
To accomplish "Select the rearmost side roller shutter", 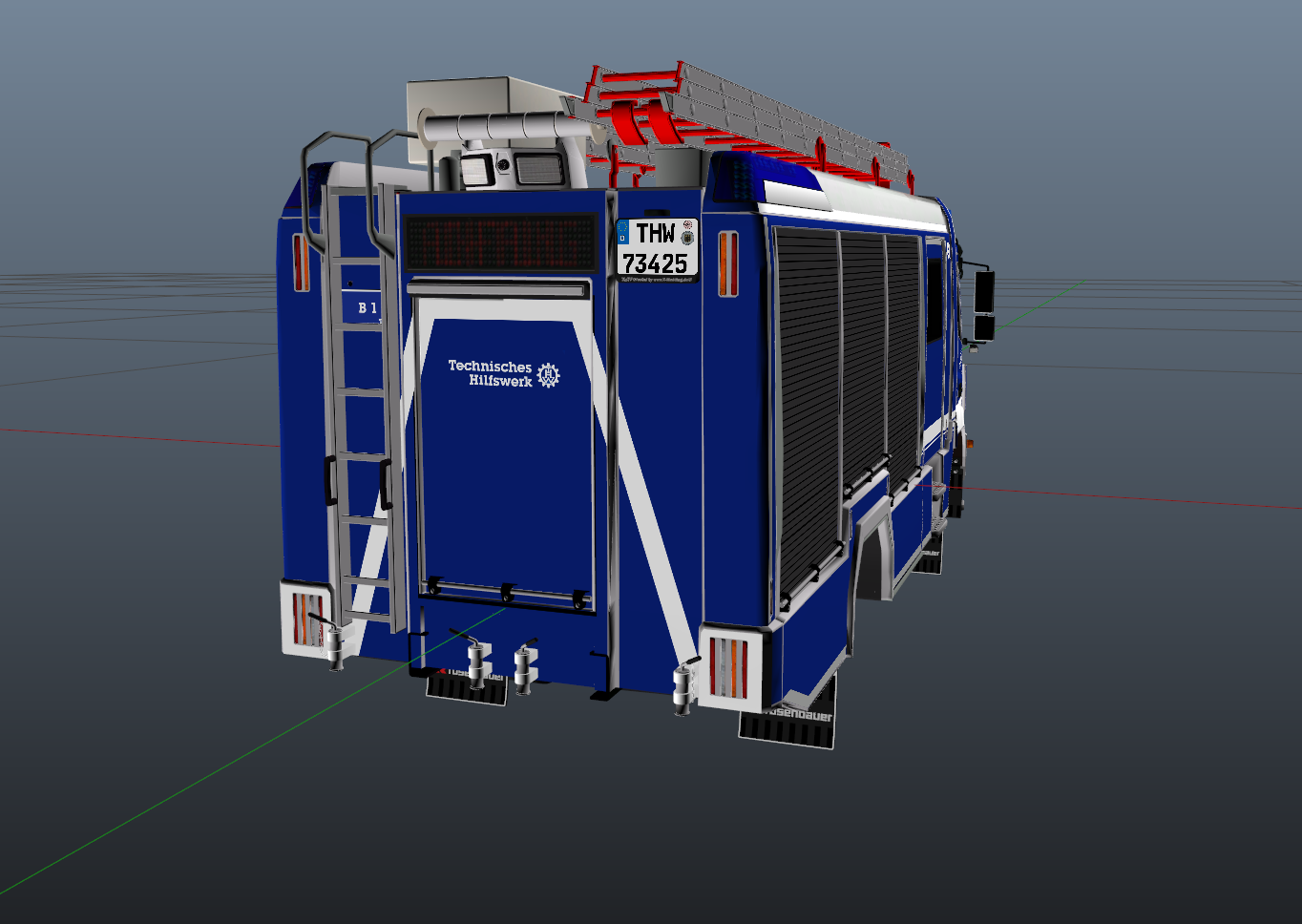I will click(x=805, y=401).
